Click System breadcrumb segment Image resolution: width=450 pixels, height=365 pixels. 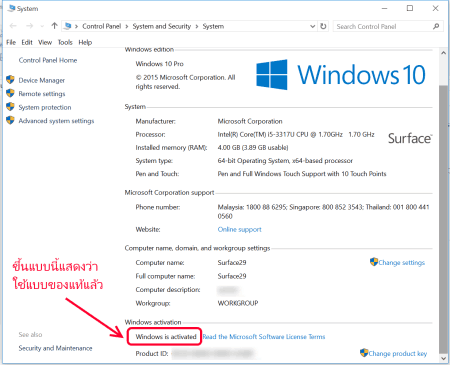[x=213, y=26]
